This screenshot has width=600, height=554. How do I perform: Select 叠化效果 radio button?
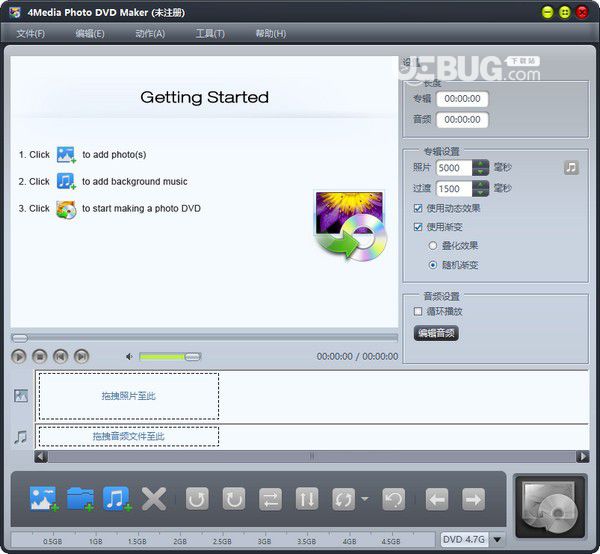pyautogui.click(x=432, y=246)
